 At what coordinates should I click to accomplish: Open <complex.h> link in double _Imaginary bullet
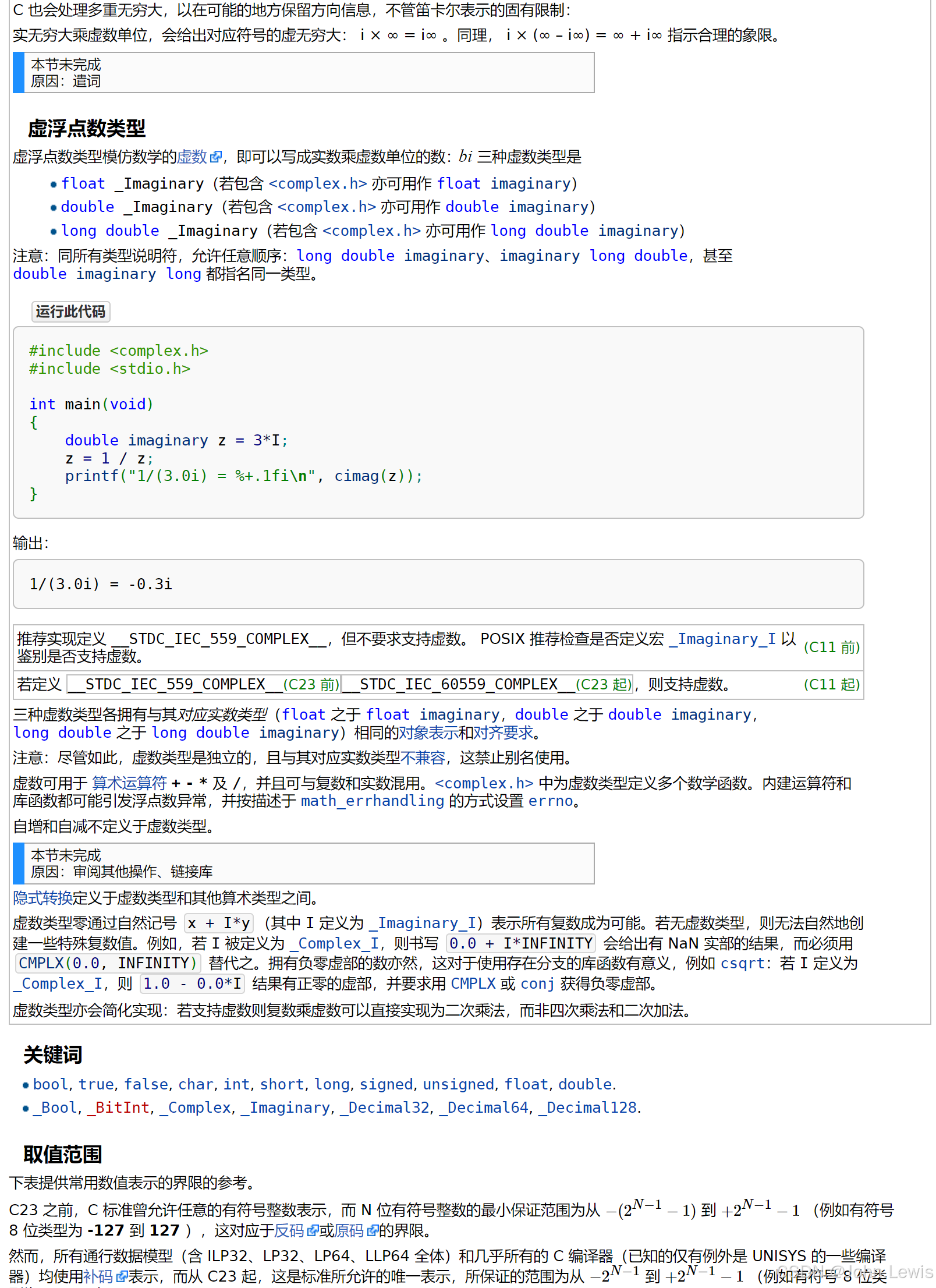coord(327,207)
